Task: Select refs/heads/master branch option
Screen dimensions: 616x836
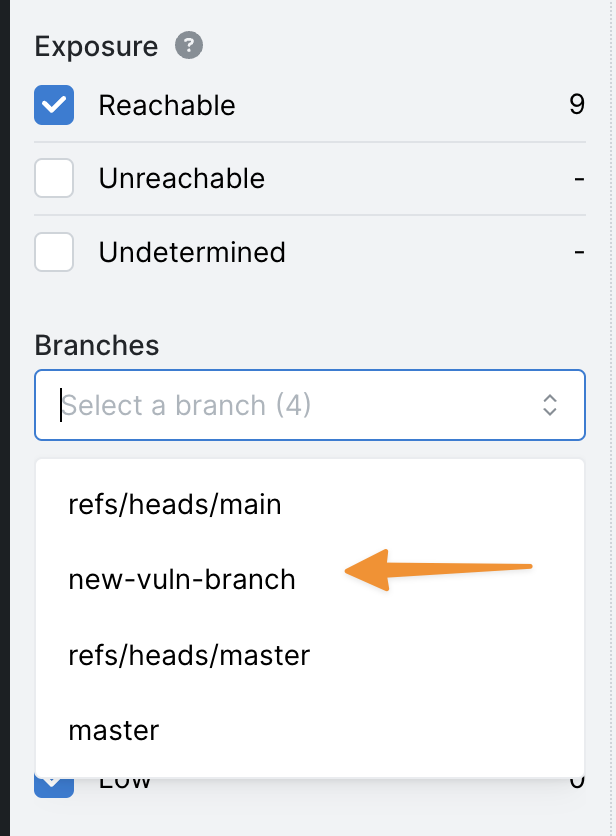Action: click(189, 655)
